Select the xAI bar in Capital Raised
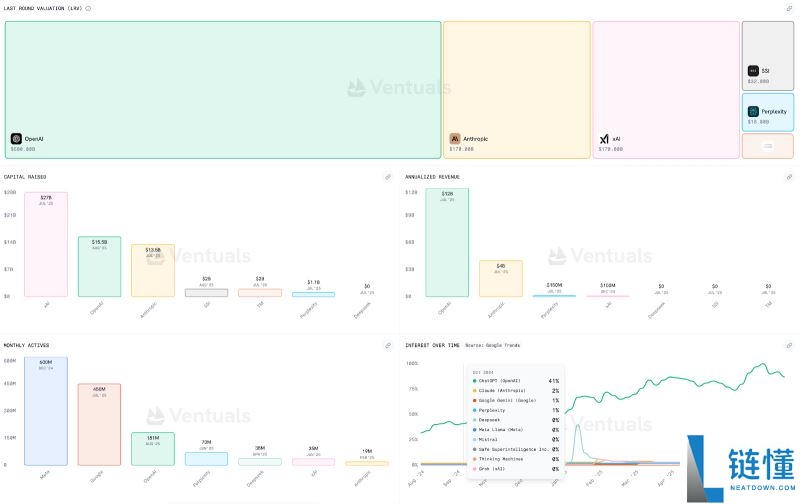This screenshot has height=504, width=800. (46, 245)
